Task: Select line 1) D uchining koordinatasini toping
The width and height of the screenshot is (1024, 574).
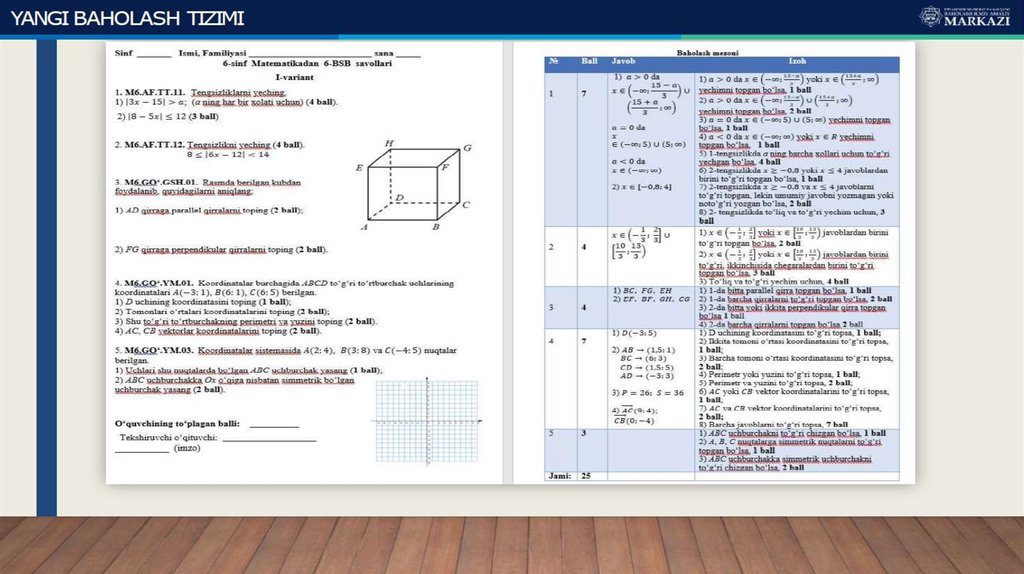Action: click(x=203, y=302)
